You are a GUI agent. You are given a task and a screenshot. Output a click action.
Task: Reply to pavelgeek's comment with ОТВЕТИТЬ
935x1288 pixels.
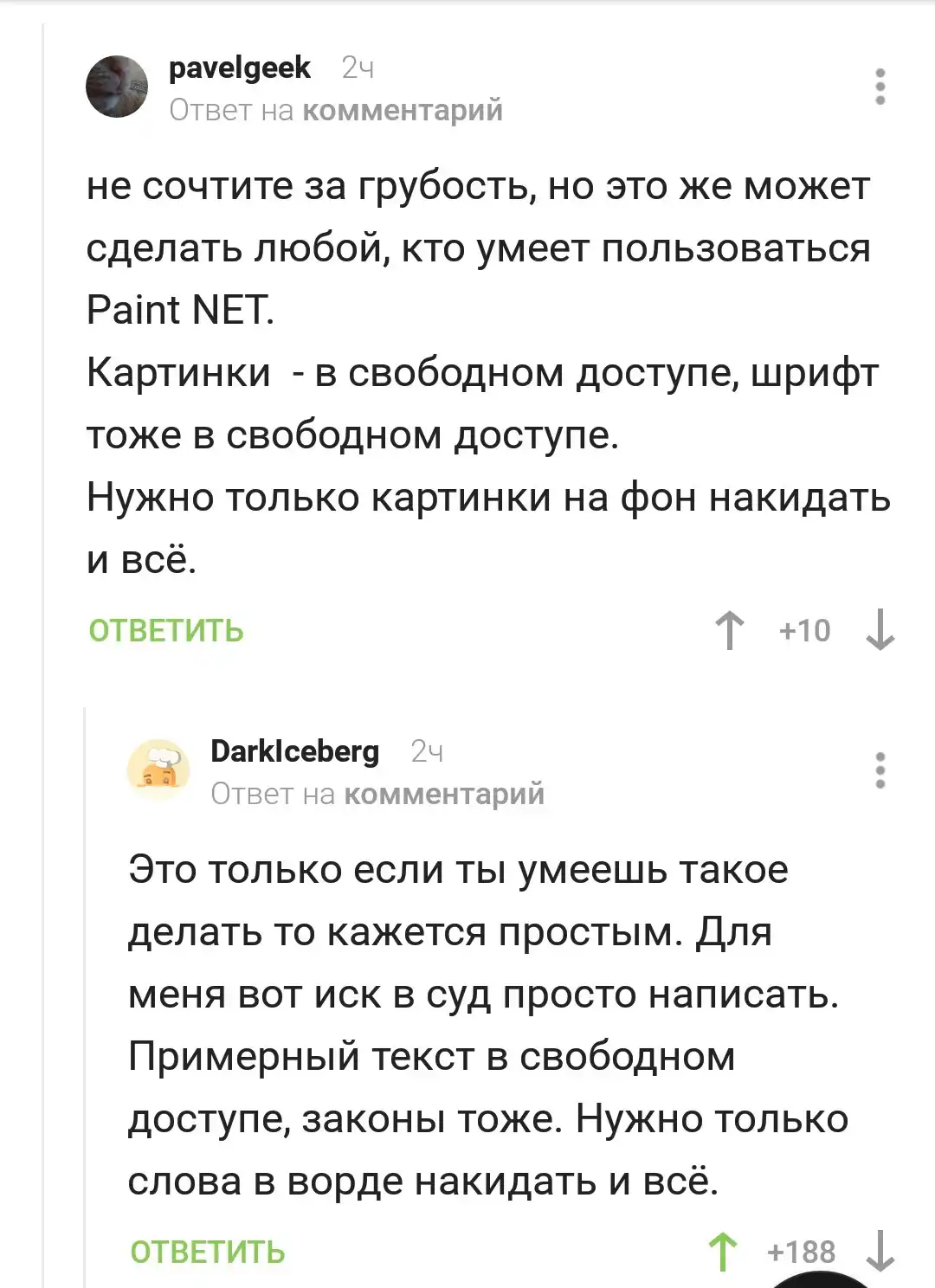166,631
